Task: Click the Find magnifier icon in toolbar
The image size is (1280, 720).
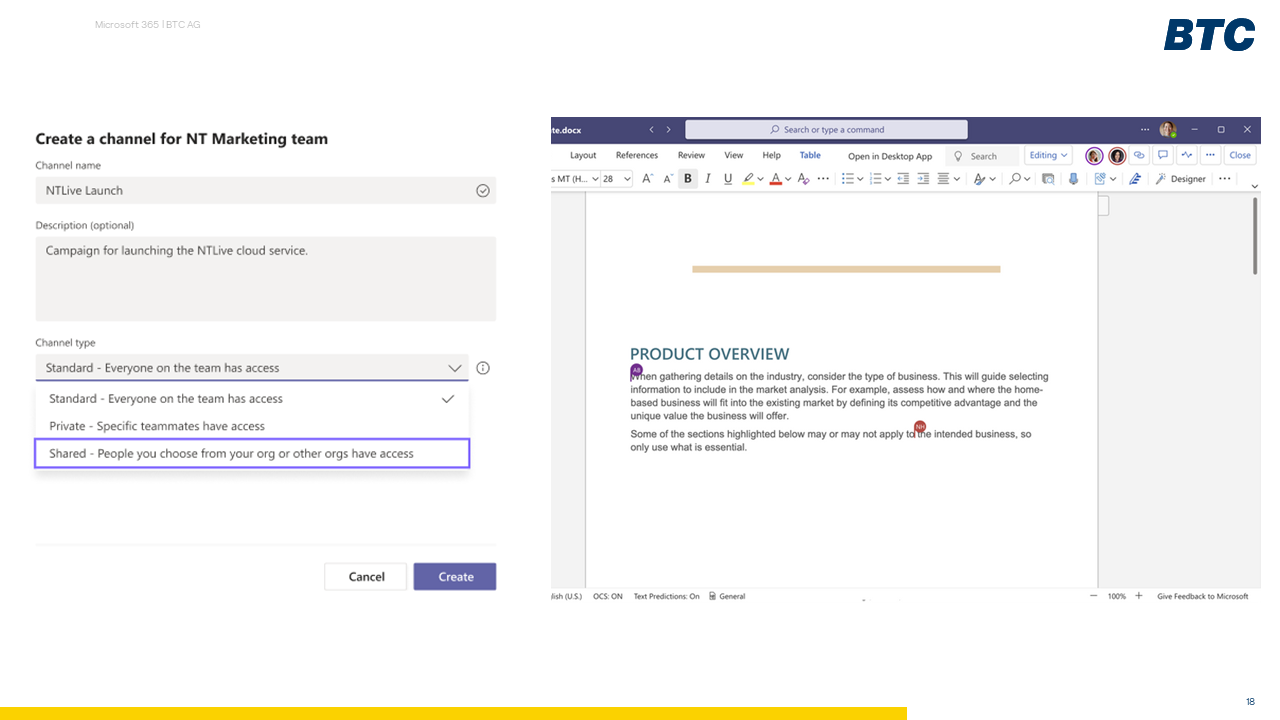Action: coord(1015,179)
